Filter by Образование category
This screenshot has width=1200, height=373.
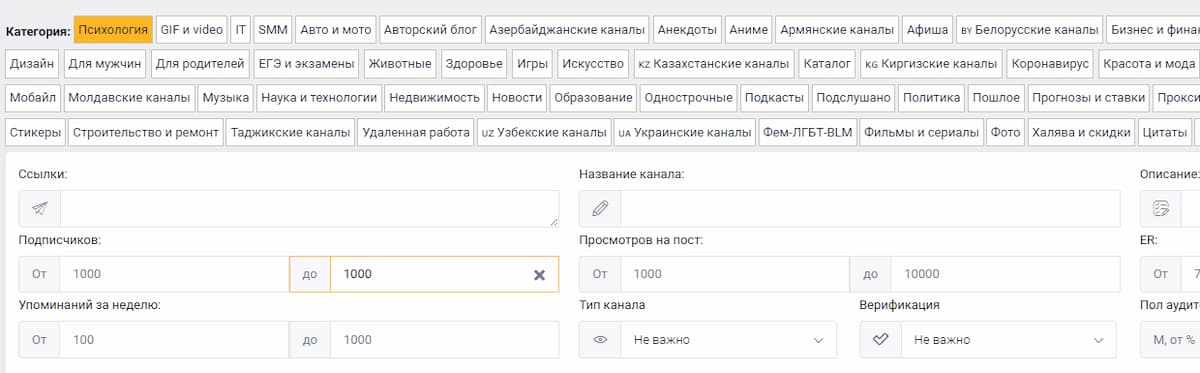[x=593, y=98]
